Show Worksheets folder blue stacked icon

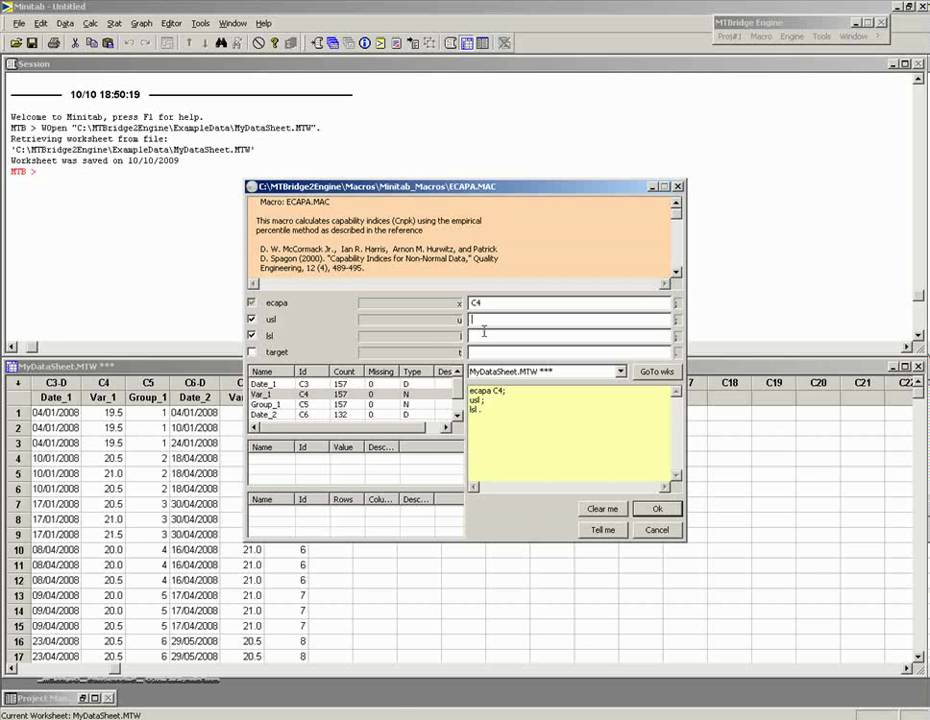click(333, 43)
